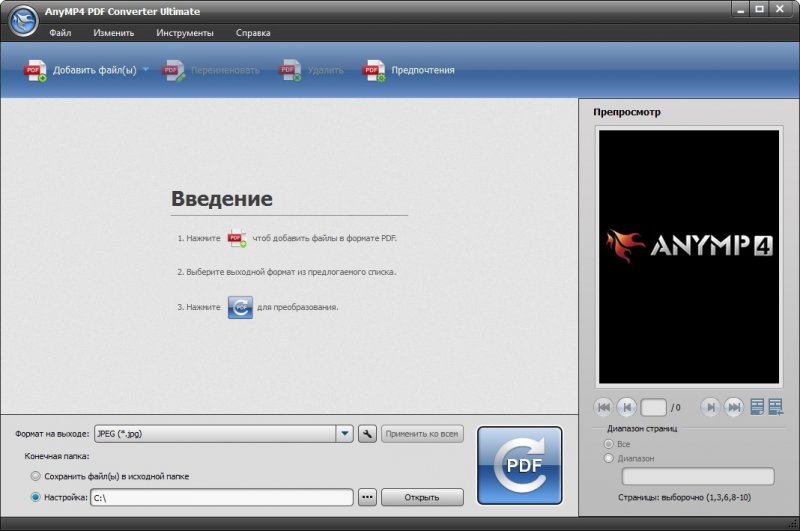Expand the Добавить файл(ы) dropdown arrow
800x531 pixels.
click(145, 69)
